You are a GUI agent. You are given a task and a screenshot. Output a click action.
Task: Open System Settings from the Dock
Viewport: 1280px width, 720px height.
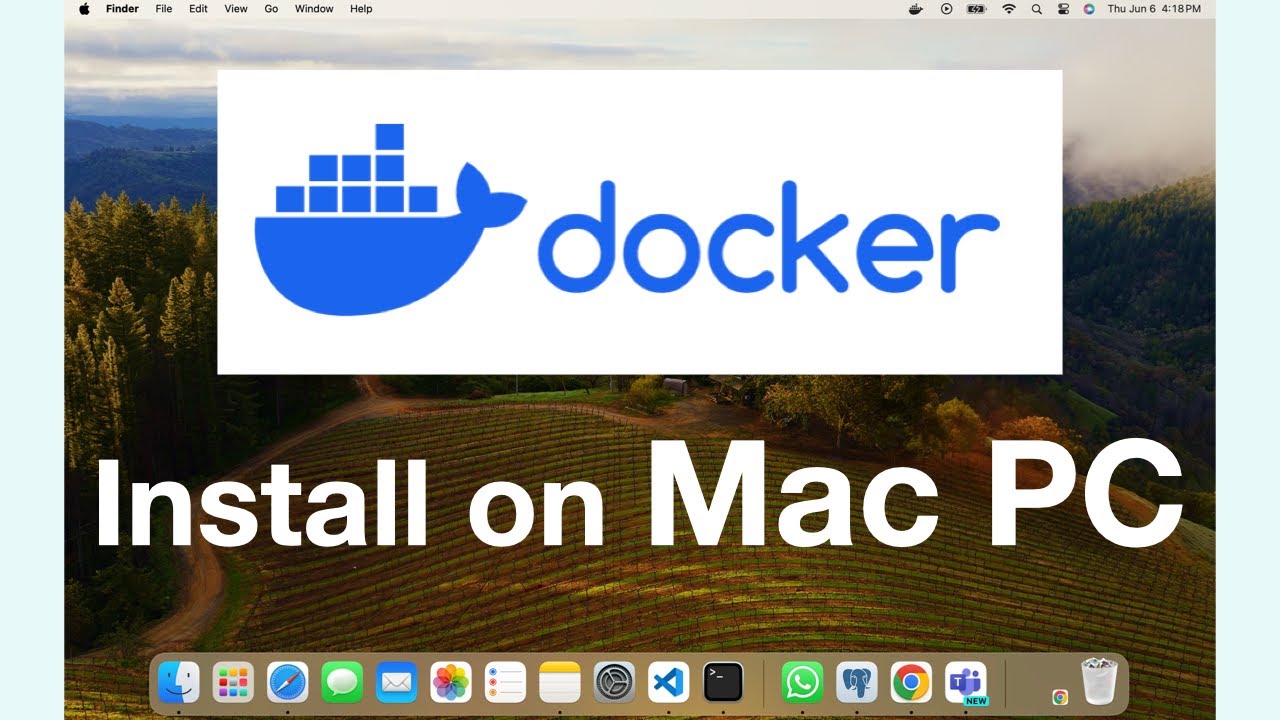pyautogui.click(x=614, y=683)
